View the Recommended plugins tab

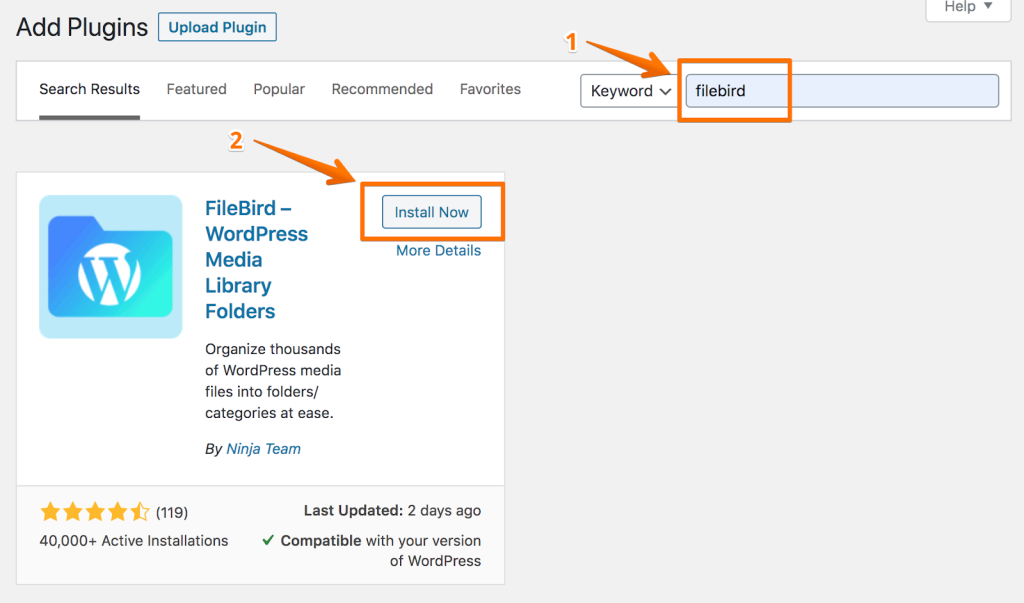382,90
